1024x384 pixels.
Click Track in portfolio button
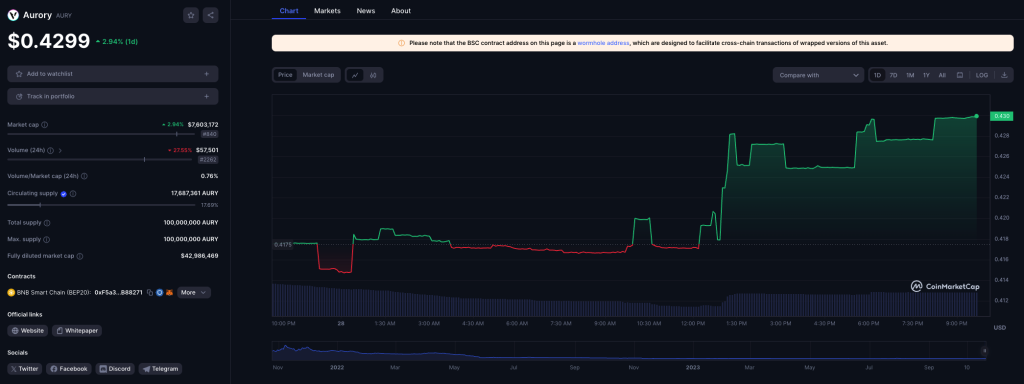tap(112, 96)
